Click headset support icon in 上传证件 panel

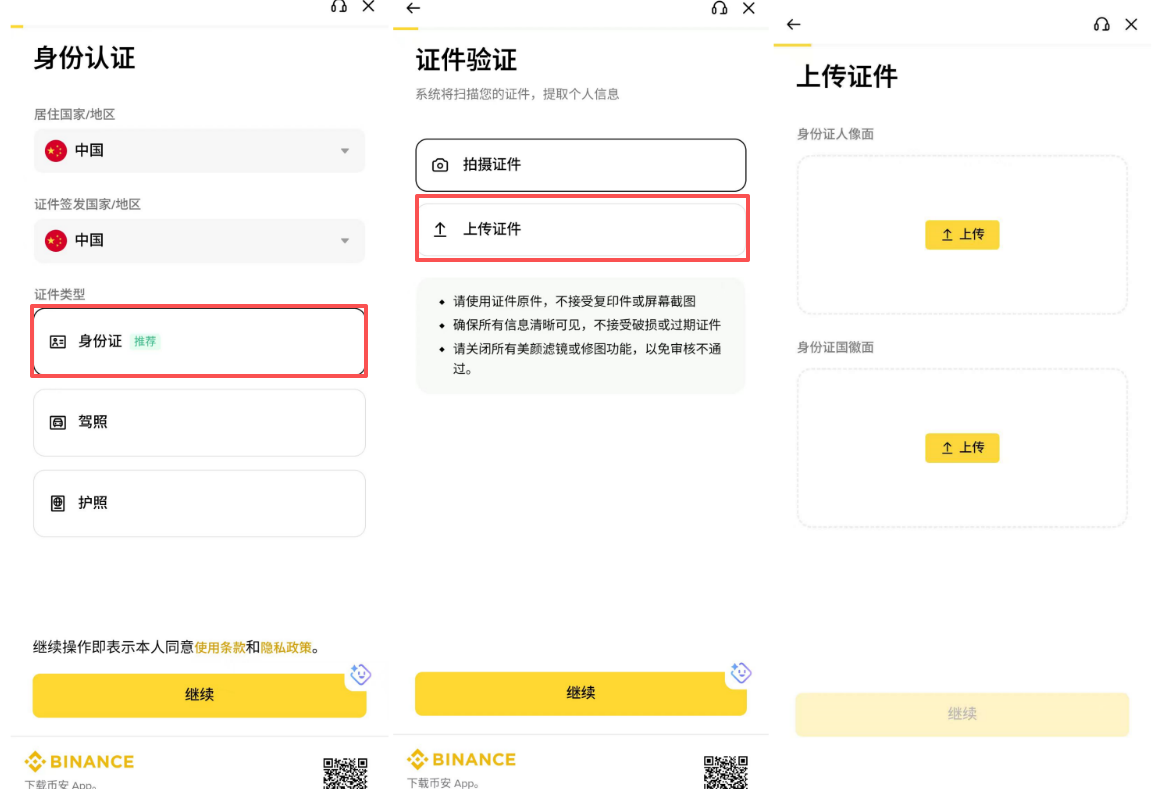coord(1102,24)
